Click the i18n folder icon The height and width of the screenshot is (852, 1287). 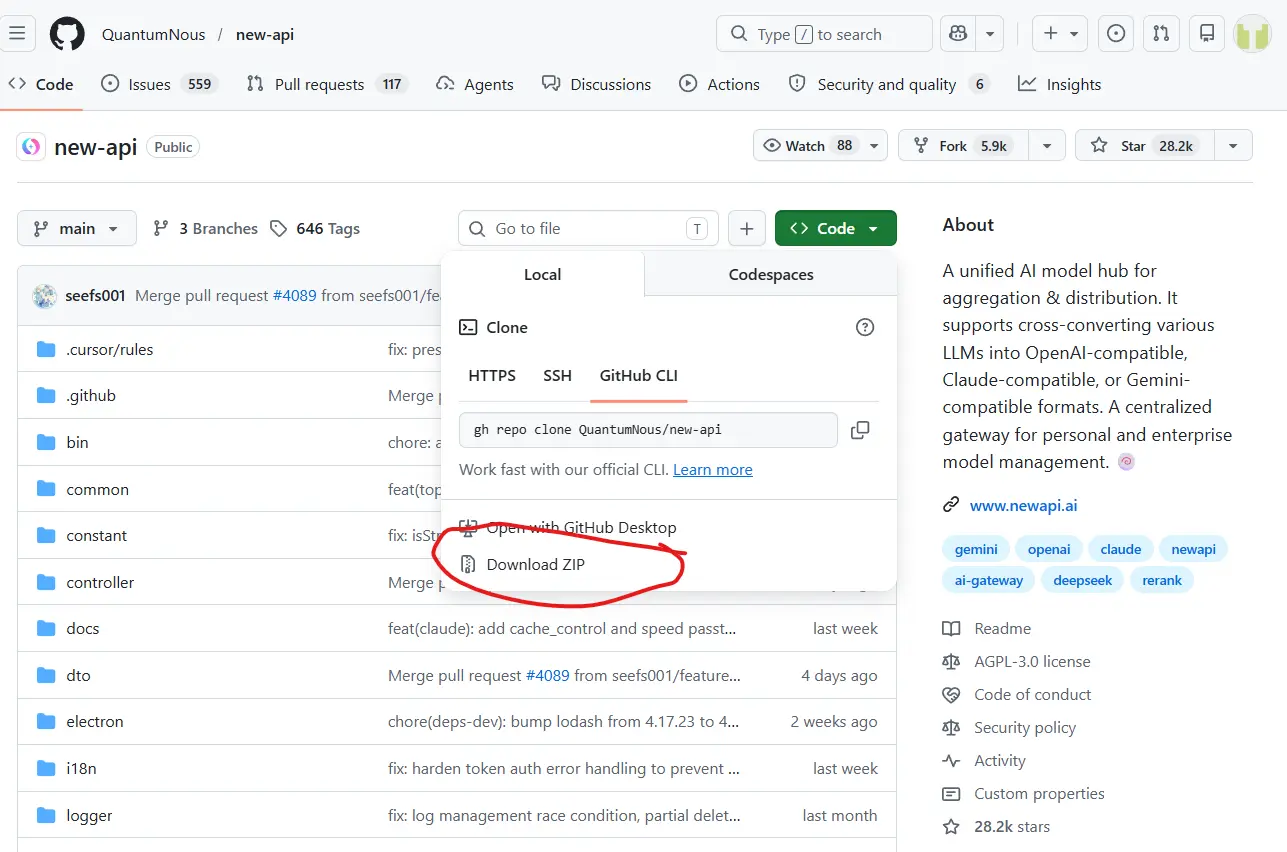[x=45, y=768]
